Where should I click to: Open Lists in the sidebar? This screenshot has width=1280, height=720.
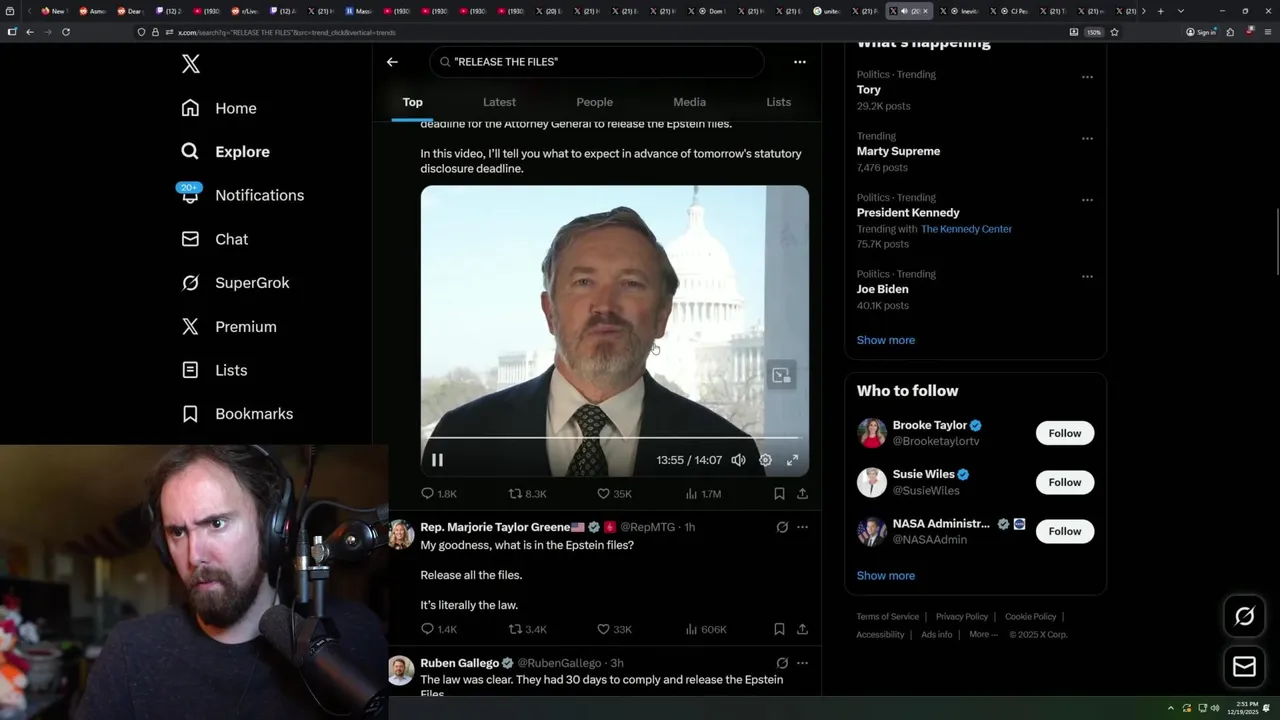click(x=214, y=370)
